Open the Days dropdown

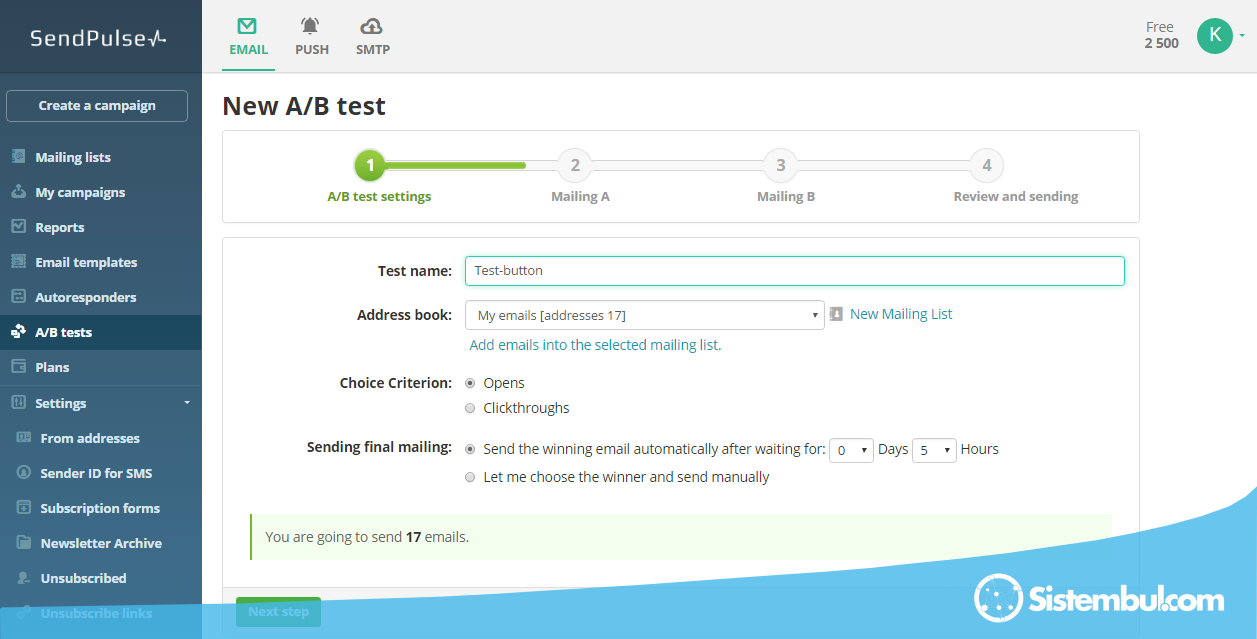(x=851, y=451)
